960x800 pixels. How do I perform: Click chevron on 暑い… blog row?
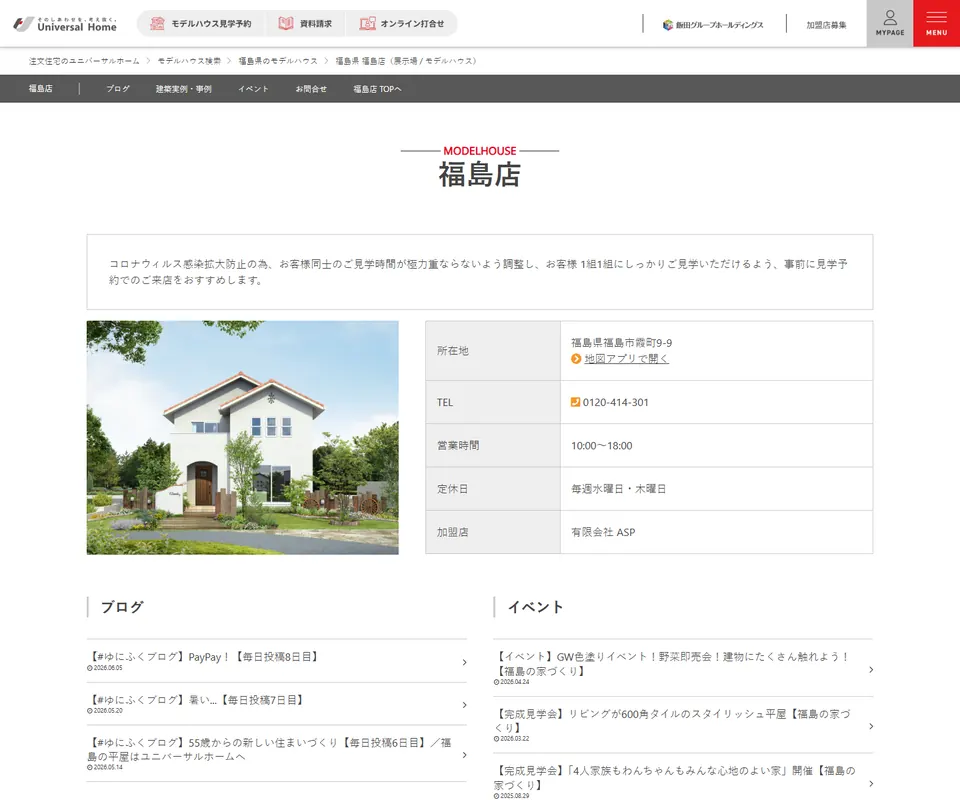click(x=465, y=705)
